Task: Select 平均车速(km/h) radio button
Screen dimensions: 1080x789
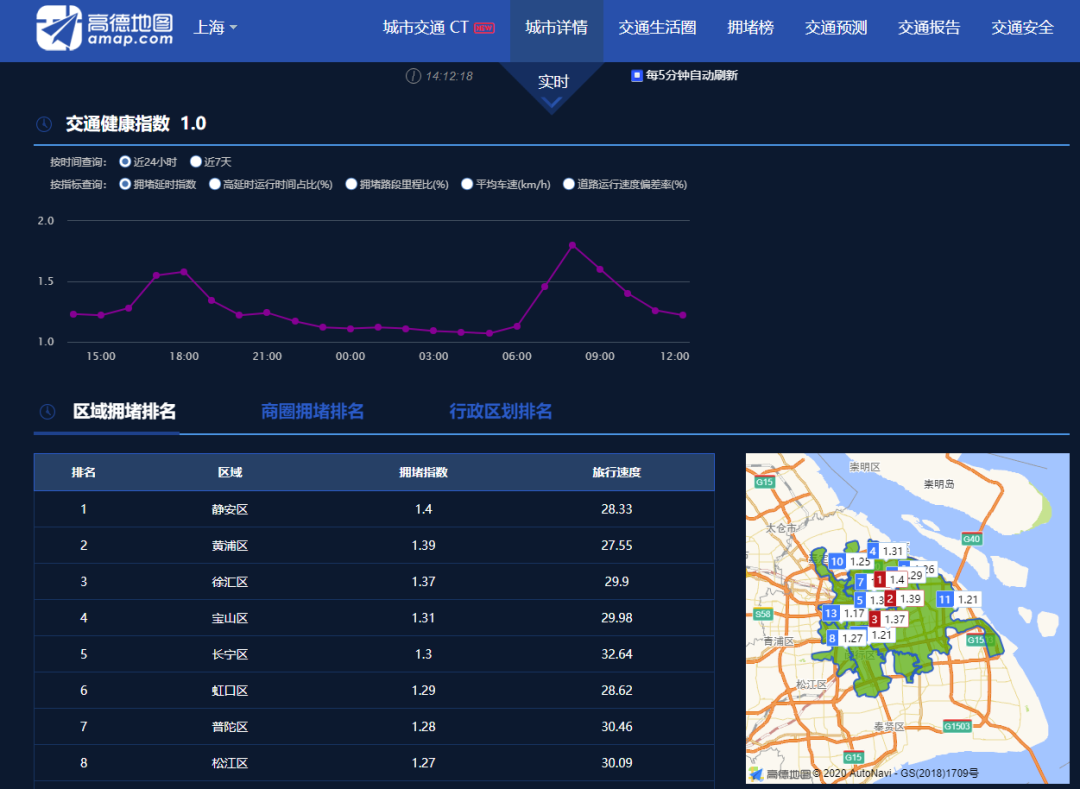Action: point(467,184)
